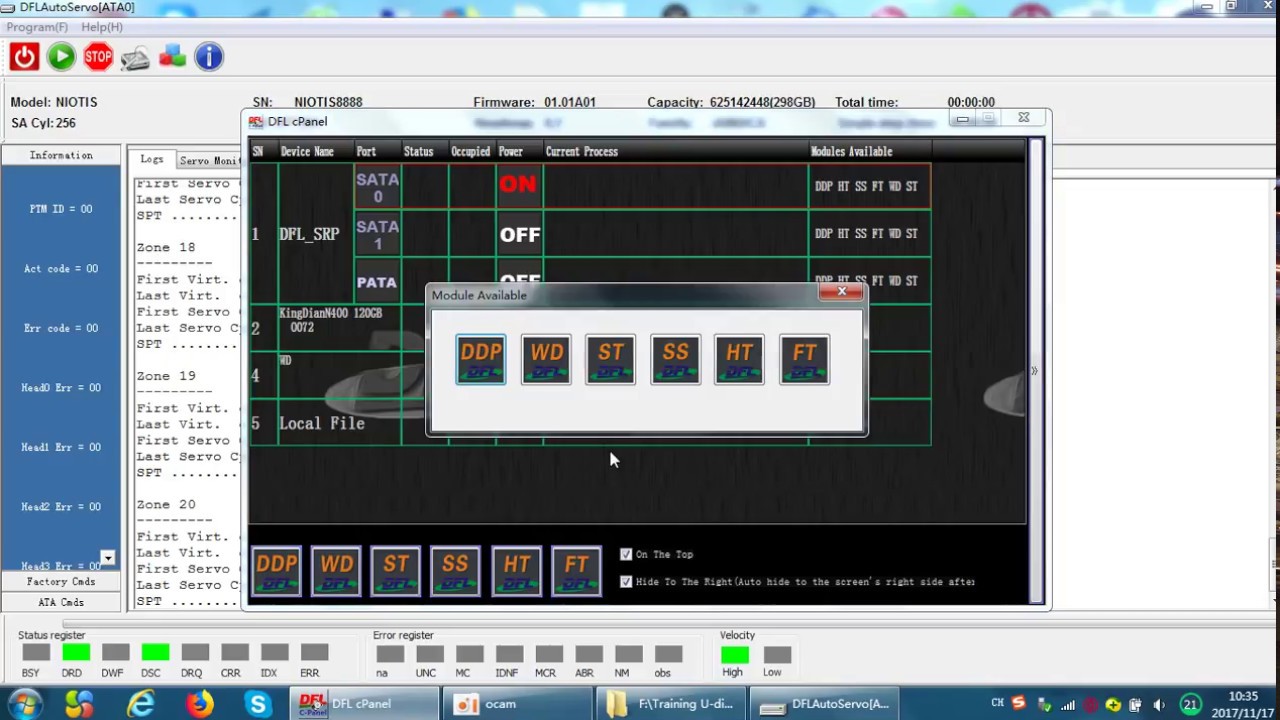Expand cPanel right side arrow

coord(1034,371)
